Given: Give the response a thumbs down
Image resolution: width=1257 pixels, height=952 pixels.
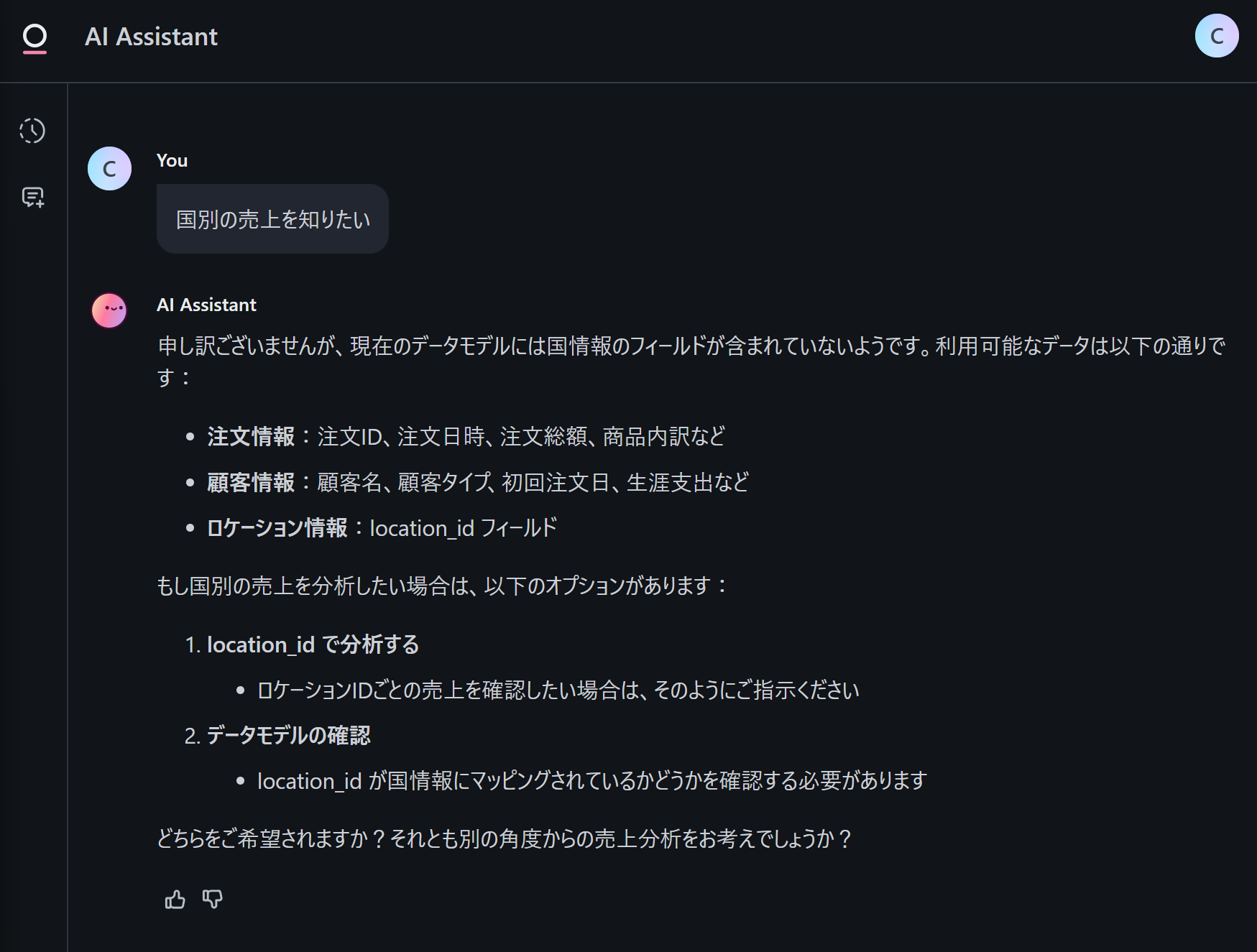Looking at the screenshot, I should [213, 900].
